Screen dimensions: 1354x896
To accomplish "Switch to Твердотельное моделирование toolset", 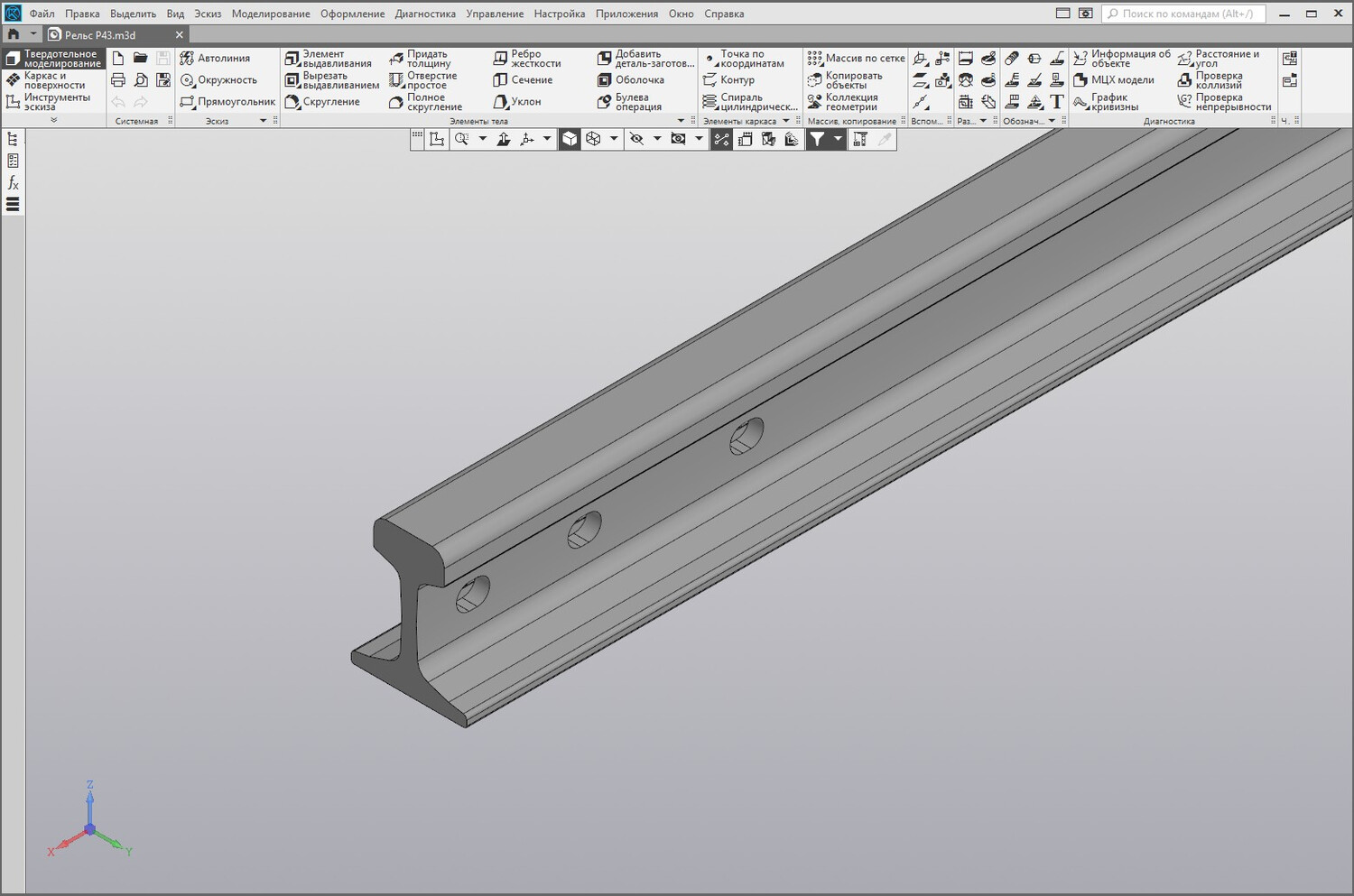I will click(x=53, y=59).
